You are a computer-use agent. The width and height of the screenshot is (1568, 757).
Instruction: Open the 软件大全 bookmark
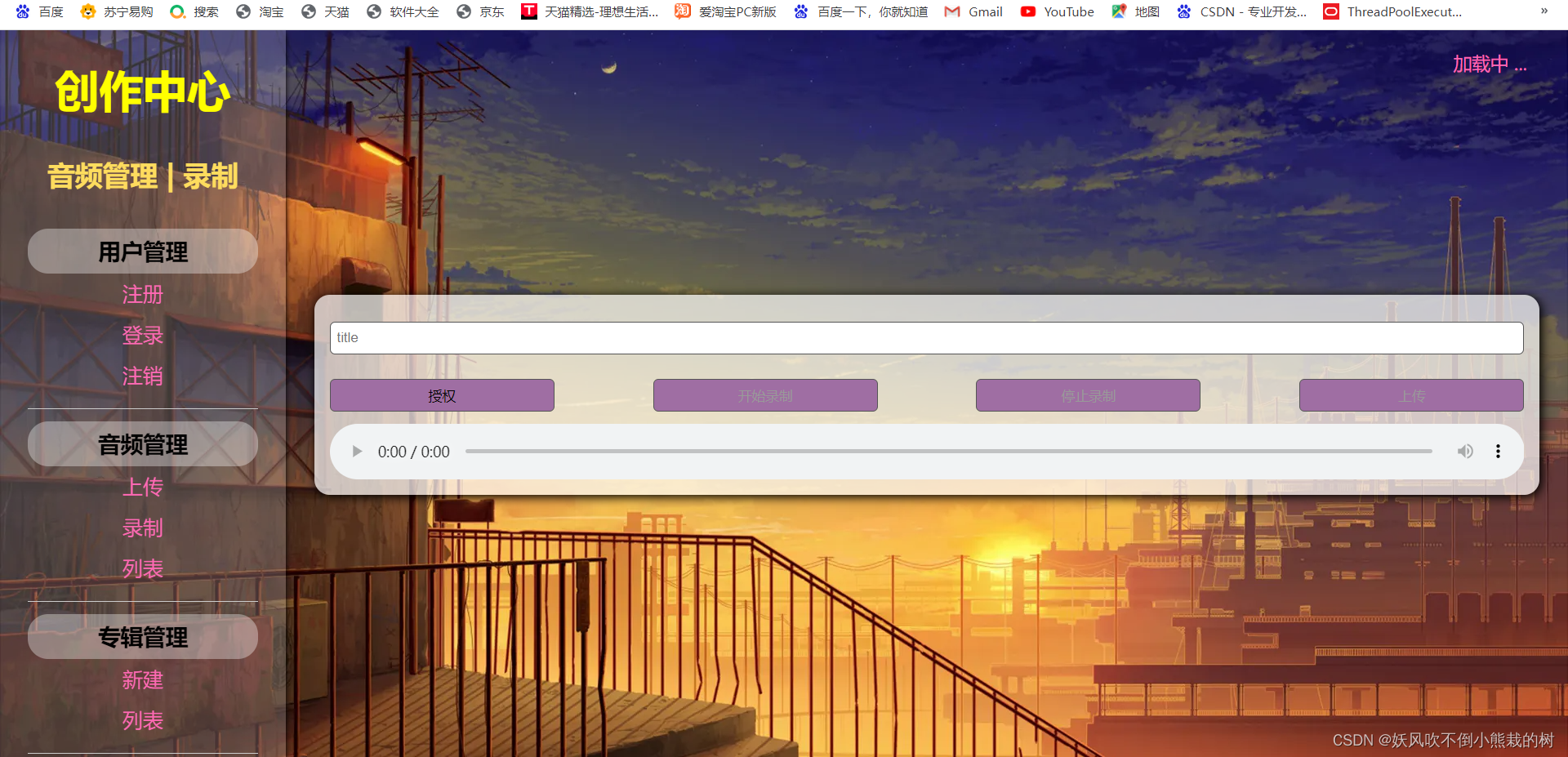tap(403, 11)
